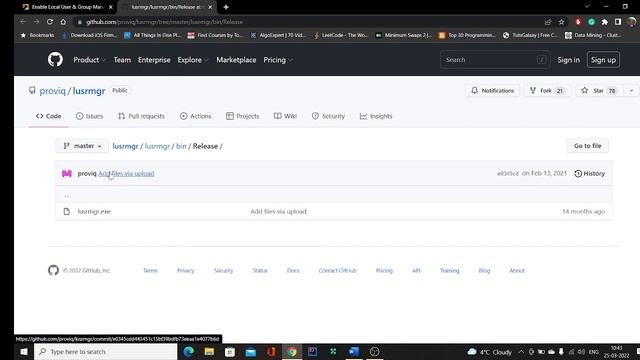Image resolution: width=640 pixels, height=360 pixels.
Task: Open File Explorer from taskbar
Action: click(x=209, y=351)
